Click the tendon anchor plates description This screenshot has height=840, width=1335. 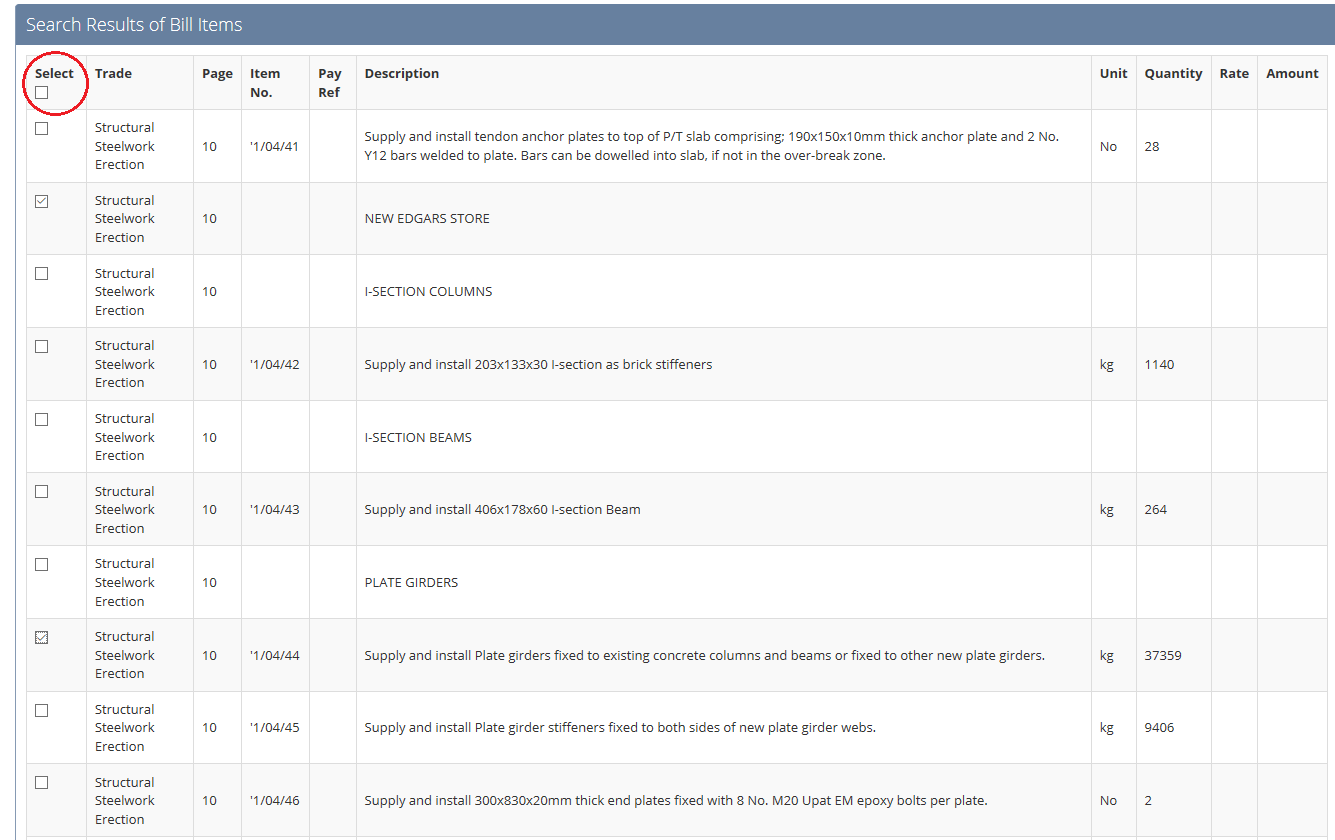point(712,146)
